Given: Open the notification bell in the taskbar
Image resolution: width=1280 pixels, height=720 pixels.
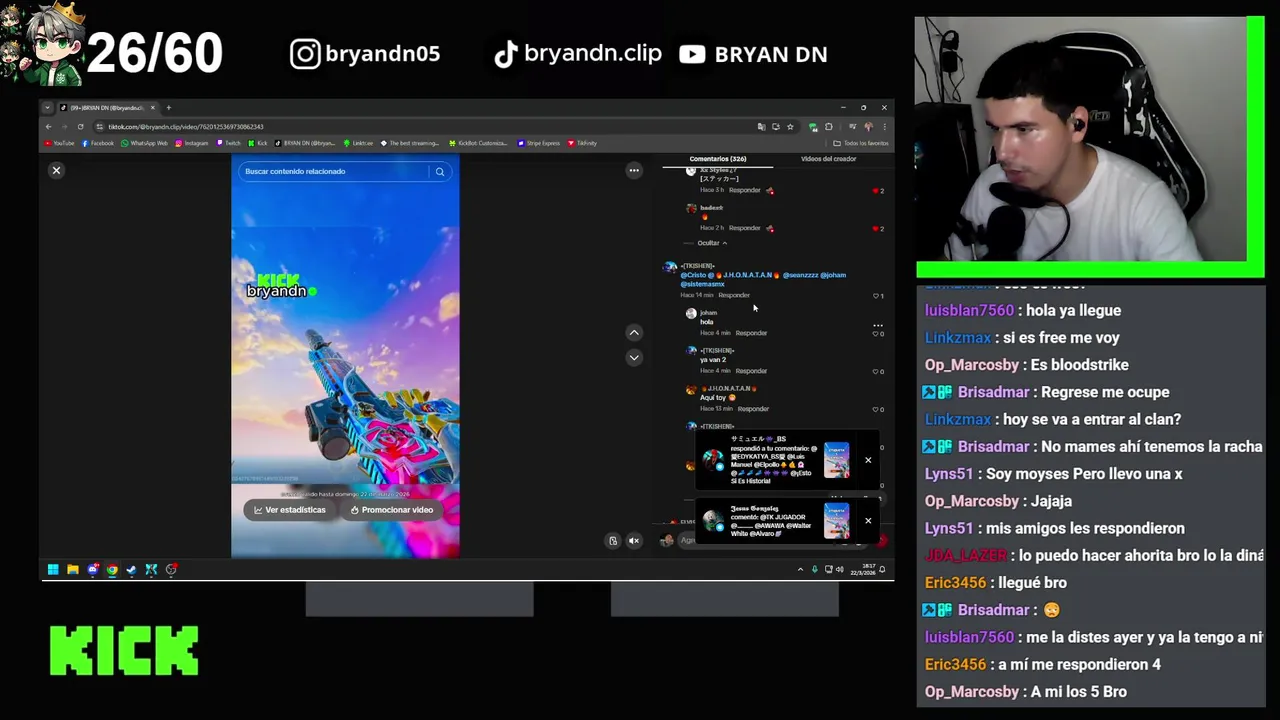Looking at the screenshot, I should click(x=882, y=570).
